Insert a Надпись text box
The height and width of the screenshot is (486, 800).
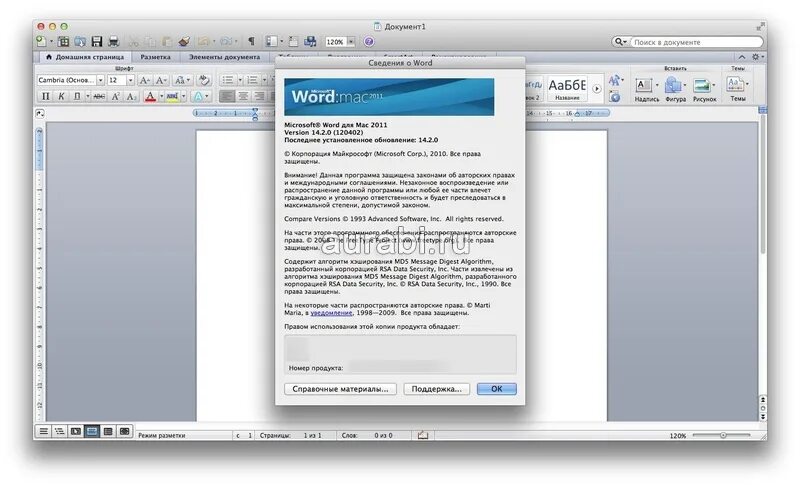point(646,90)
